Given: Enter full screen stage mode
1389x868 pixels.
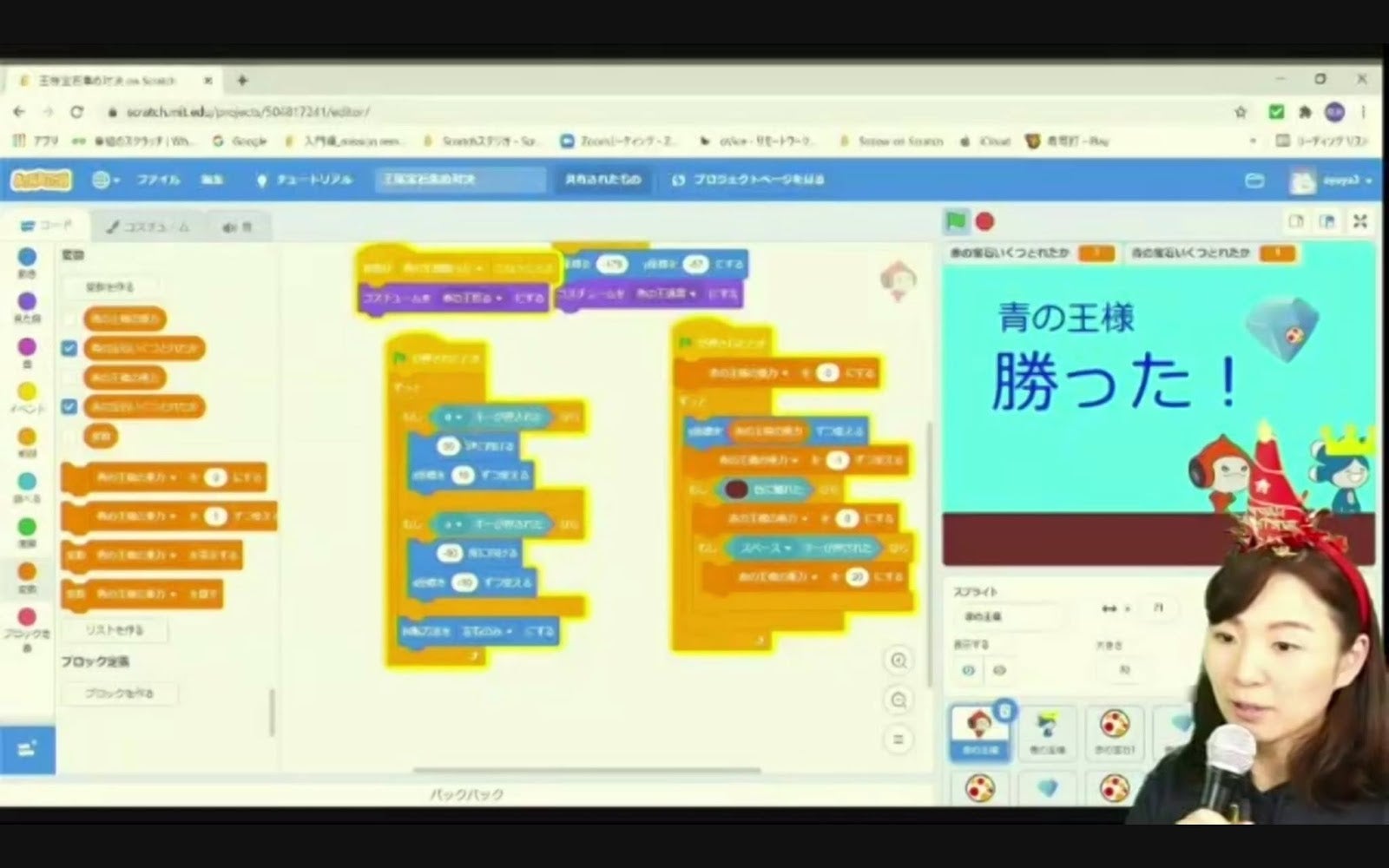Looking at the screenshot, I should pyautogui.click(x=1359, y=222).
